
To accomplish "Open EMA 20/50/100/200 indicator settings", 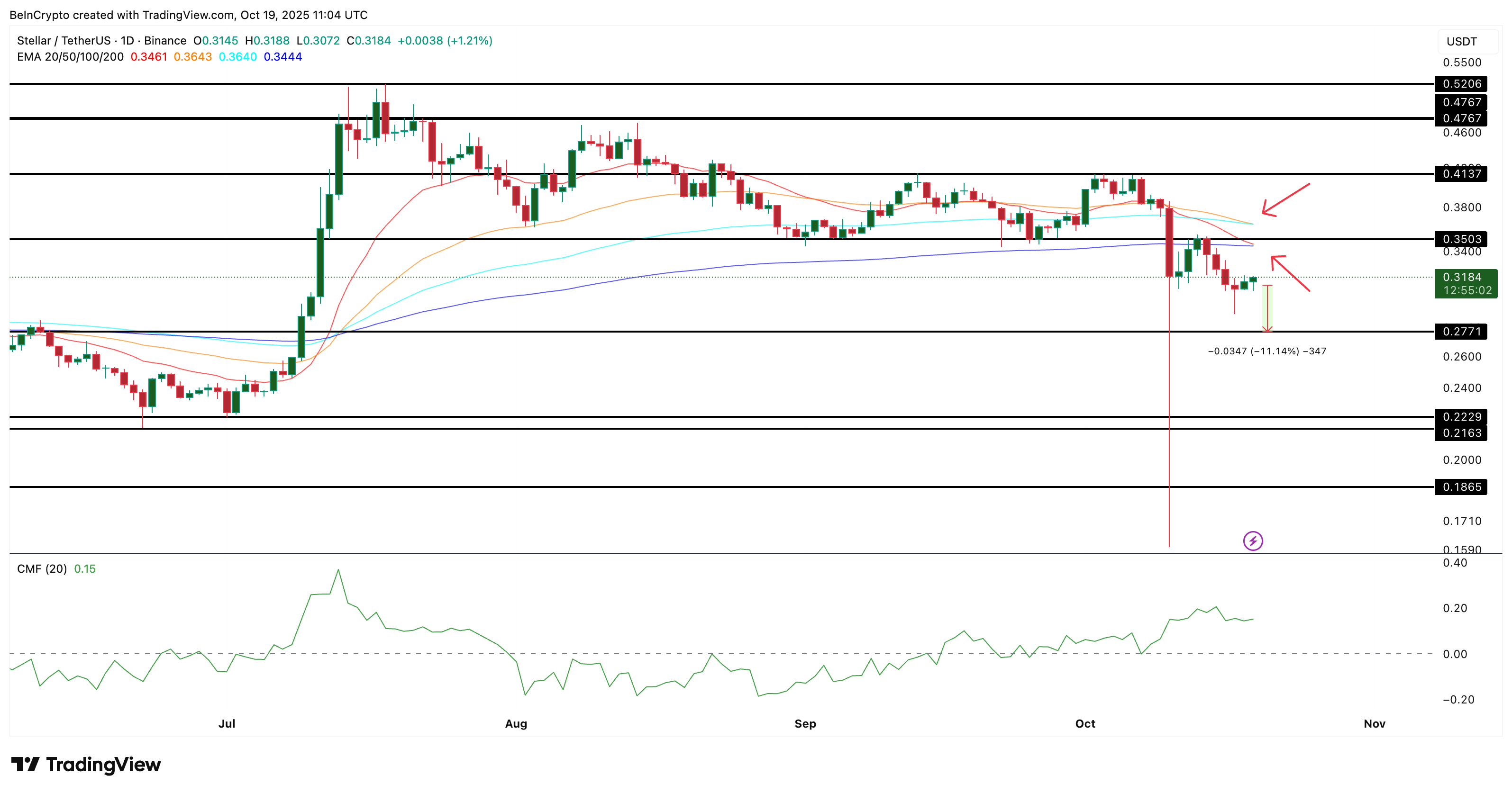I will tap(71, 57).
